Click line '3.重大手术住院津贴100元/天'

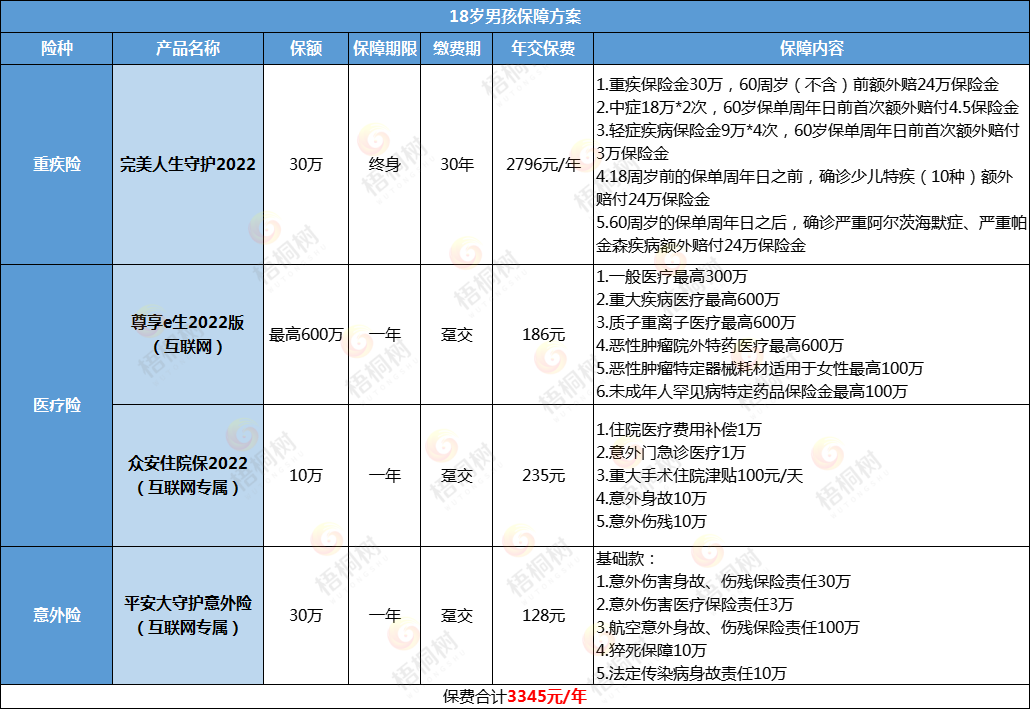point(700,475)
